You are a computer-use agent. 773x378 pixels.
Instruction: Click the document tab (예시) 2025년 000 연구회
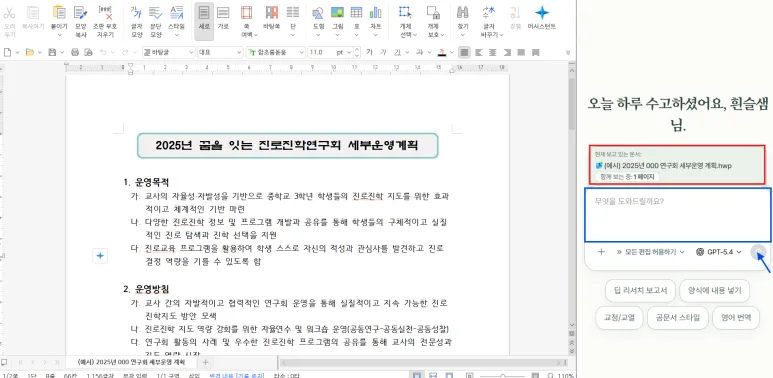pos(132,362)
